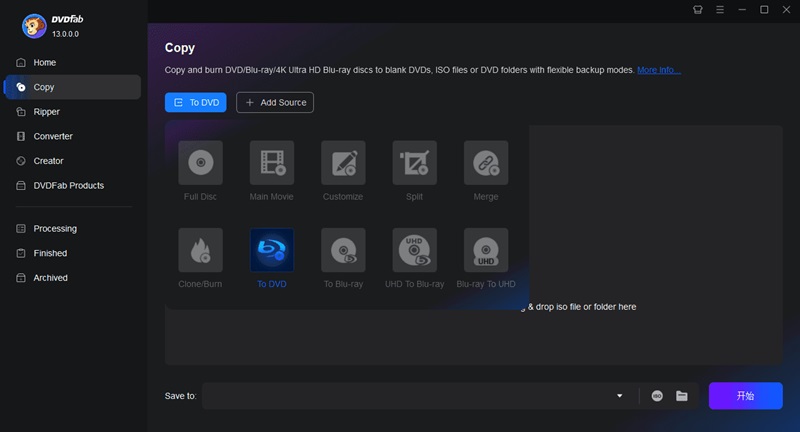Viewport: 800px width, 432px height.
Task: Open the hamburger menu in the title bar
Action: 720,10
